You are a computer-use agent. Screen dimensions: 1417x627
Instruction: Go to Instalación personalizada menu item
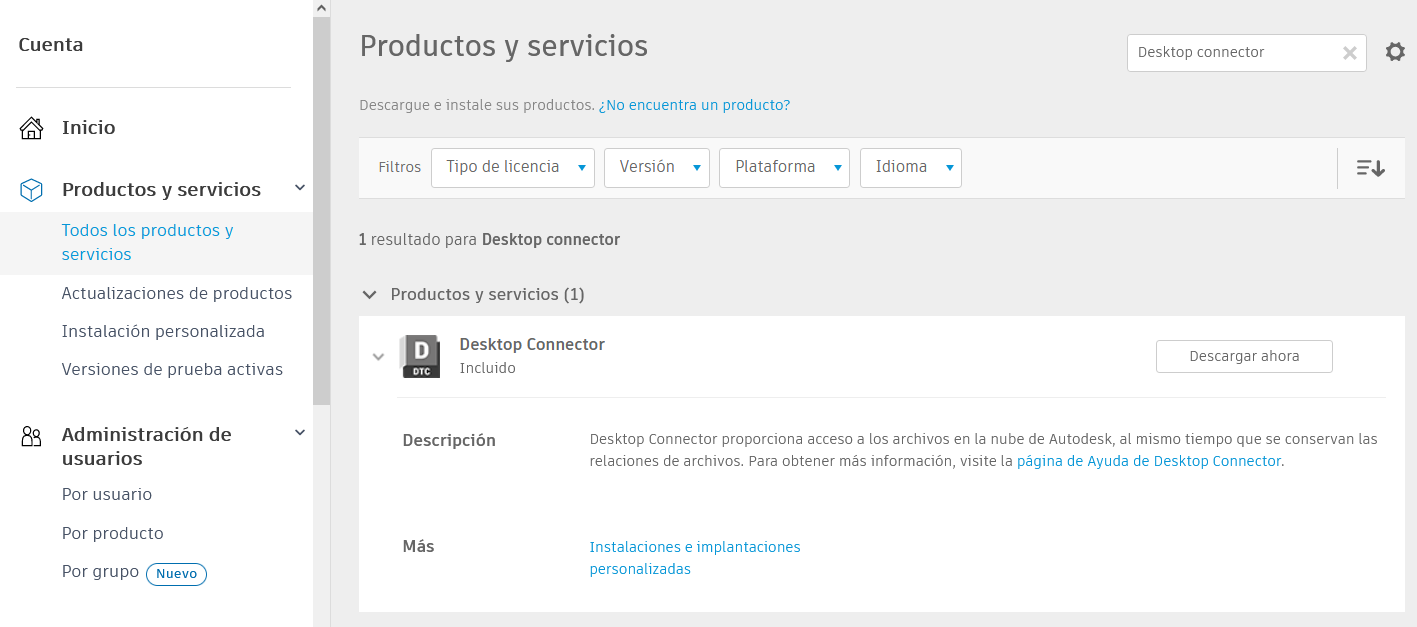(163, 331)
